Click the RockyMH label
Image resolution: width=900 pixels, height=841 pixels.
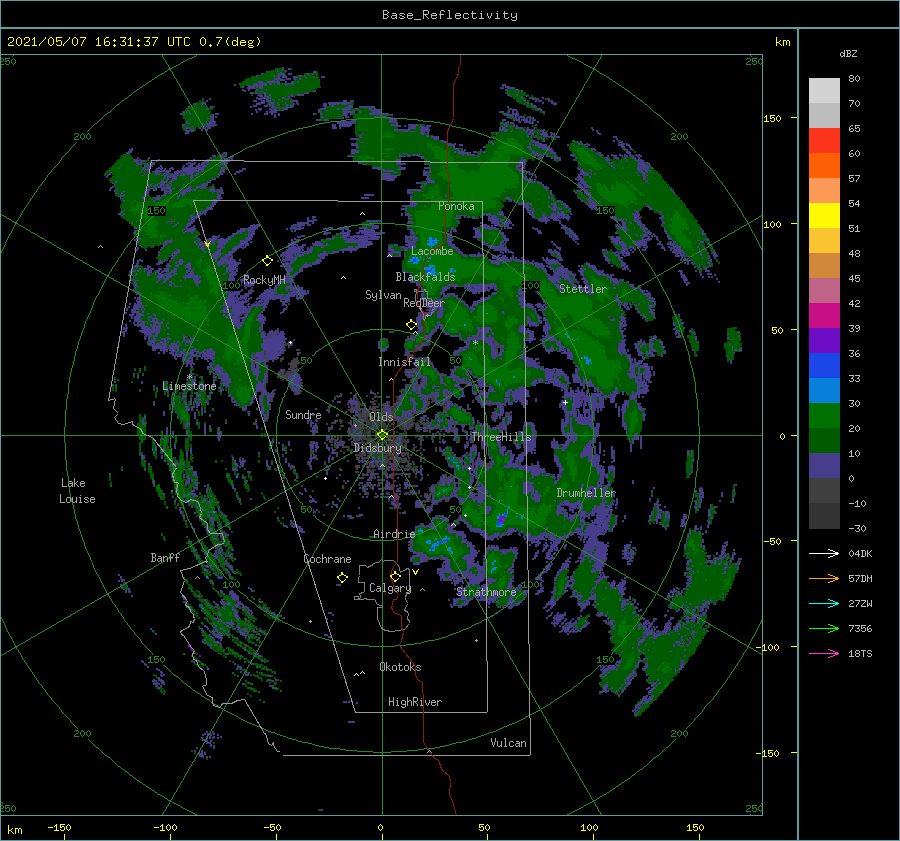point(264,280)
